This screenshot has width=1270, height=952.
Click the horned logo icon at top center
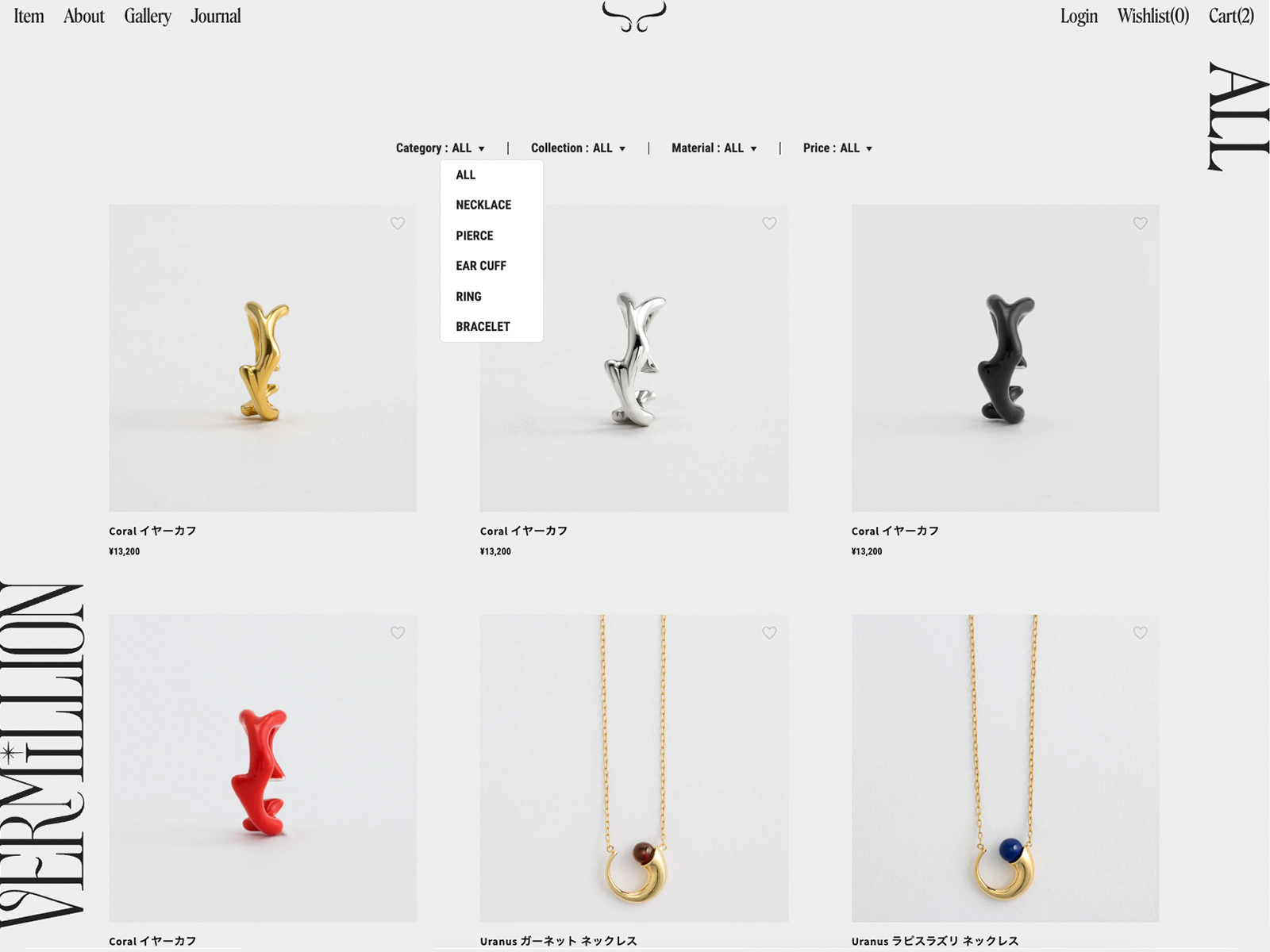click(634, 16)
